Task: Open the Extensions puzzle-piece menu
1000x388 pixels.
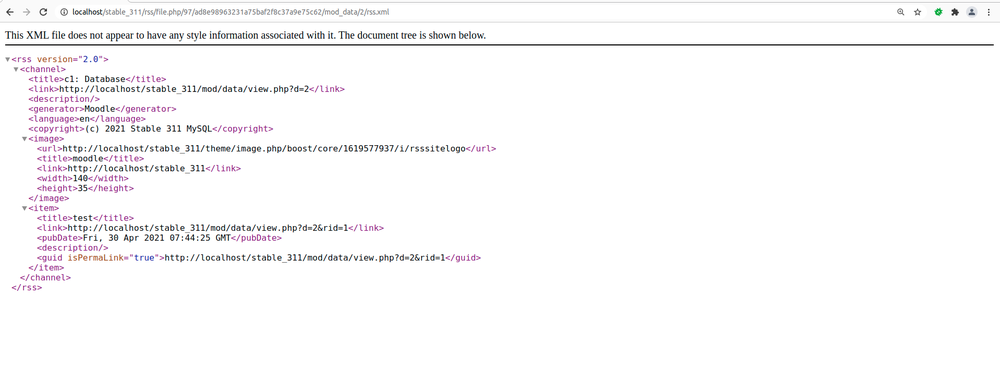Action: [x=955, y=12]
